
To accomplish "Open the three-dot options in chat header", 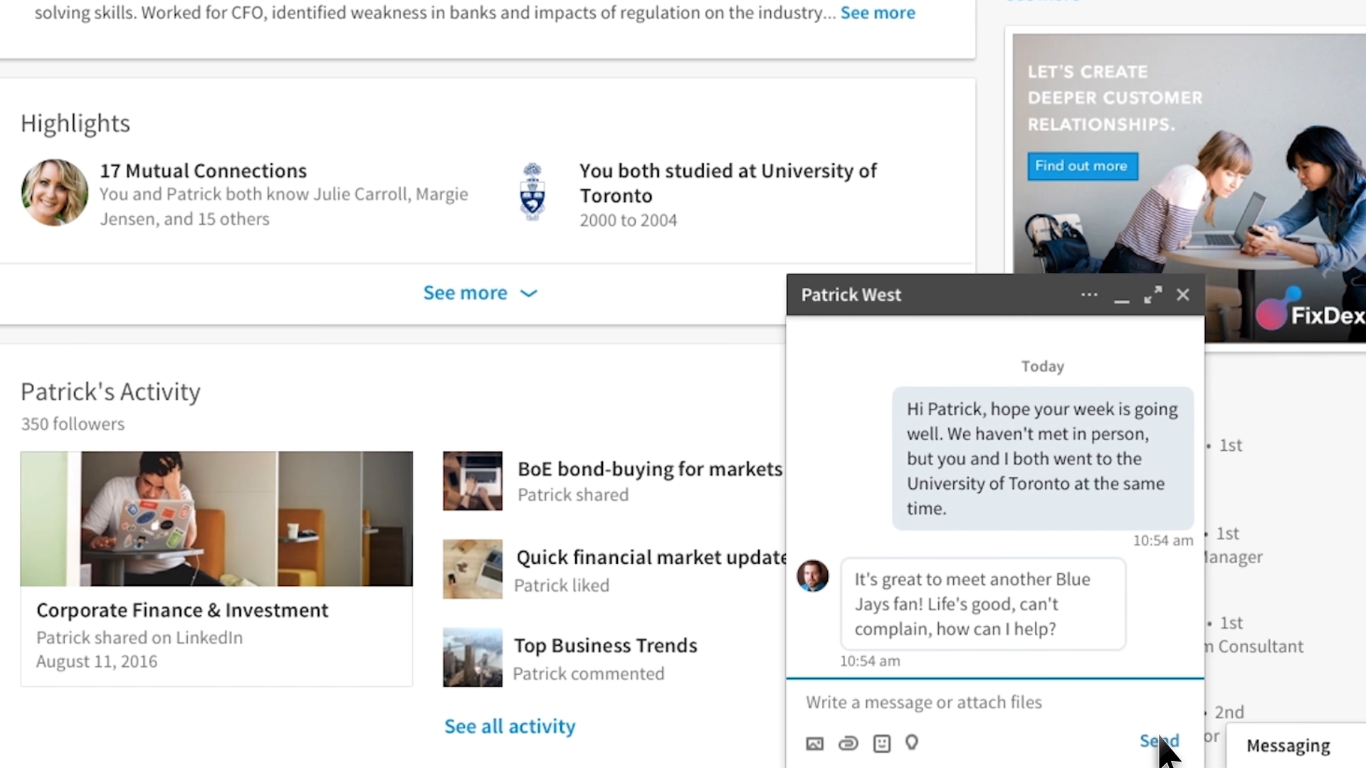I will [x=1089, y=295].
